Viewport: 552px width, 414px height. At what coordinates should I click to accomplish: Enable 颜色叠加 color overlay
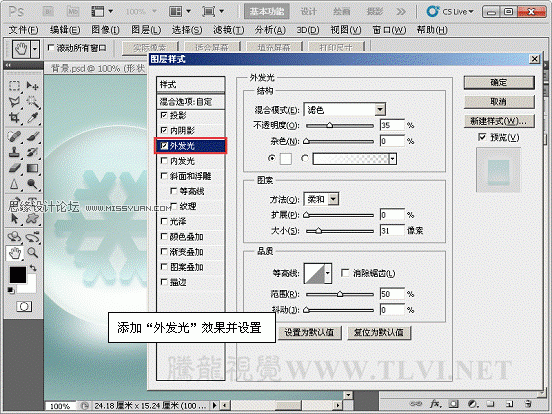tap(164, 236)
